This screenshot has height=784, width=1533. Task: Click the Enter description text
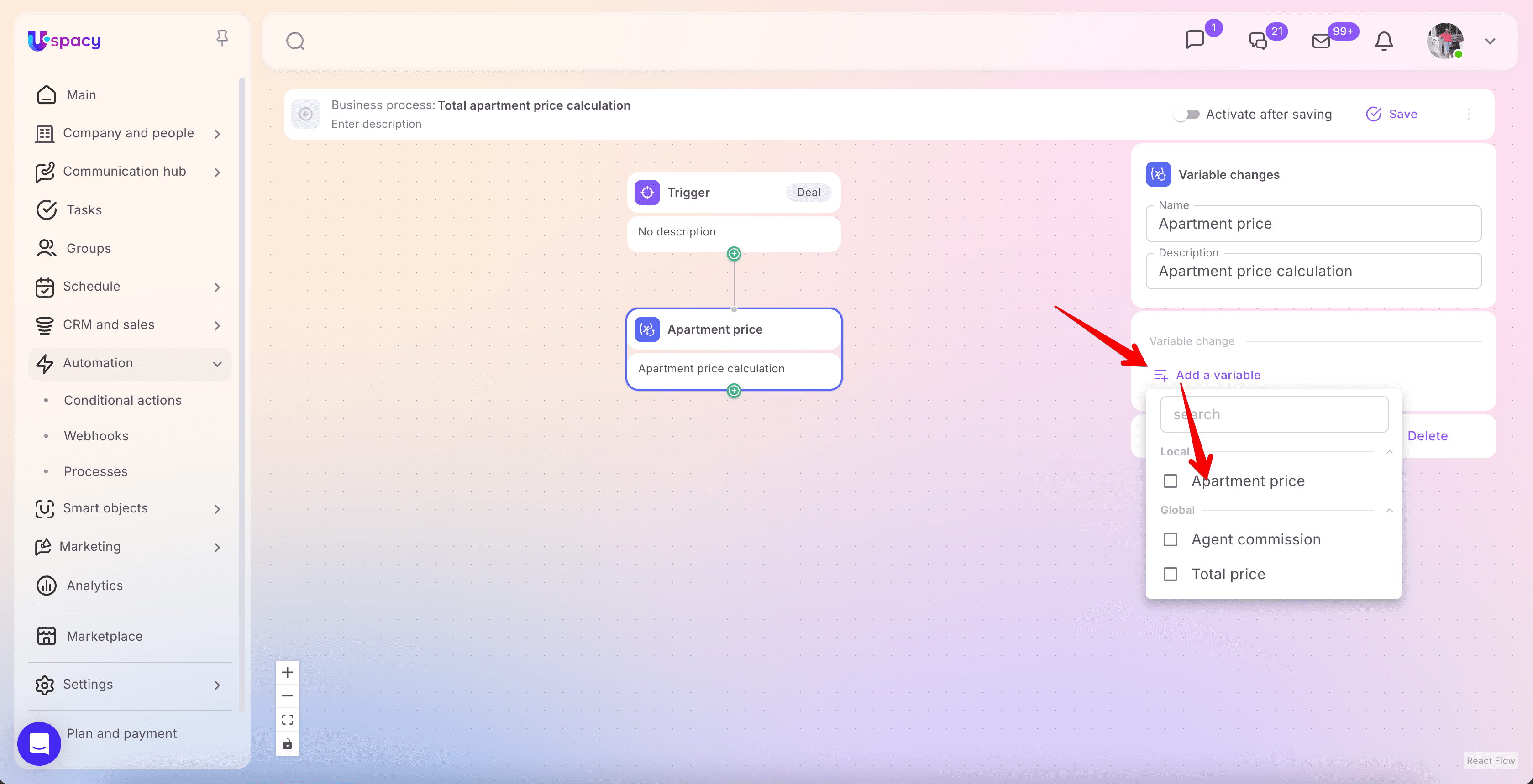pos(376,124)
